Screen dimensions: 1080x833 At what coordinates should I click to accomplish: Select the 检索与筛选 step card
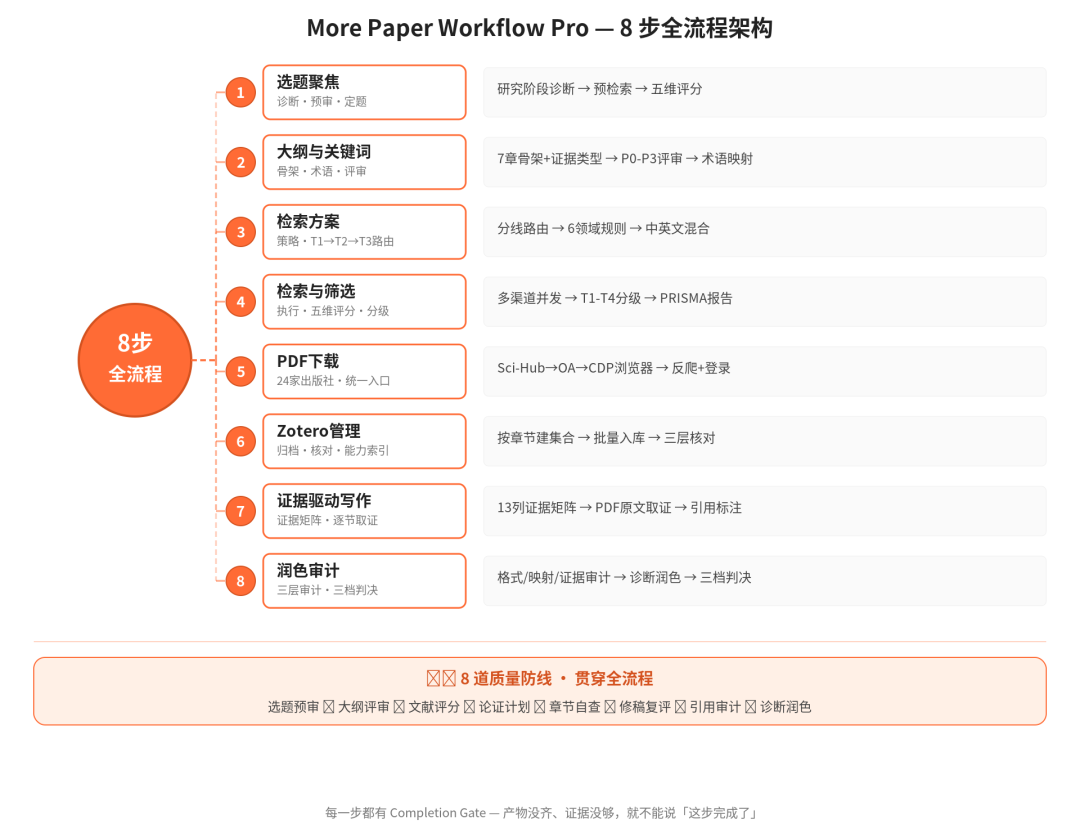(364, 302)
